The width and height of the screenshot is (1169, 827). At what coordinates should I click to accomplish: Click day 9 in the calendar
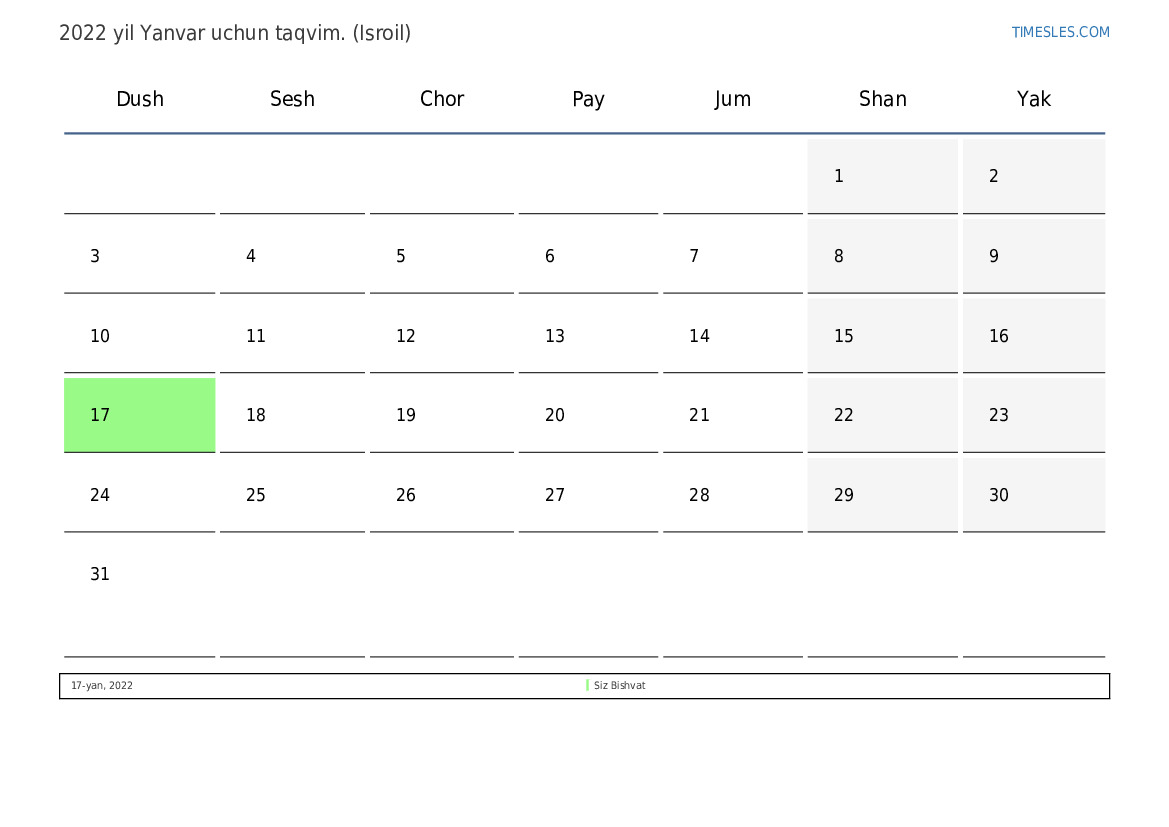[x=1033, y=256]
